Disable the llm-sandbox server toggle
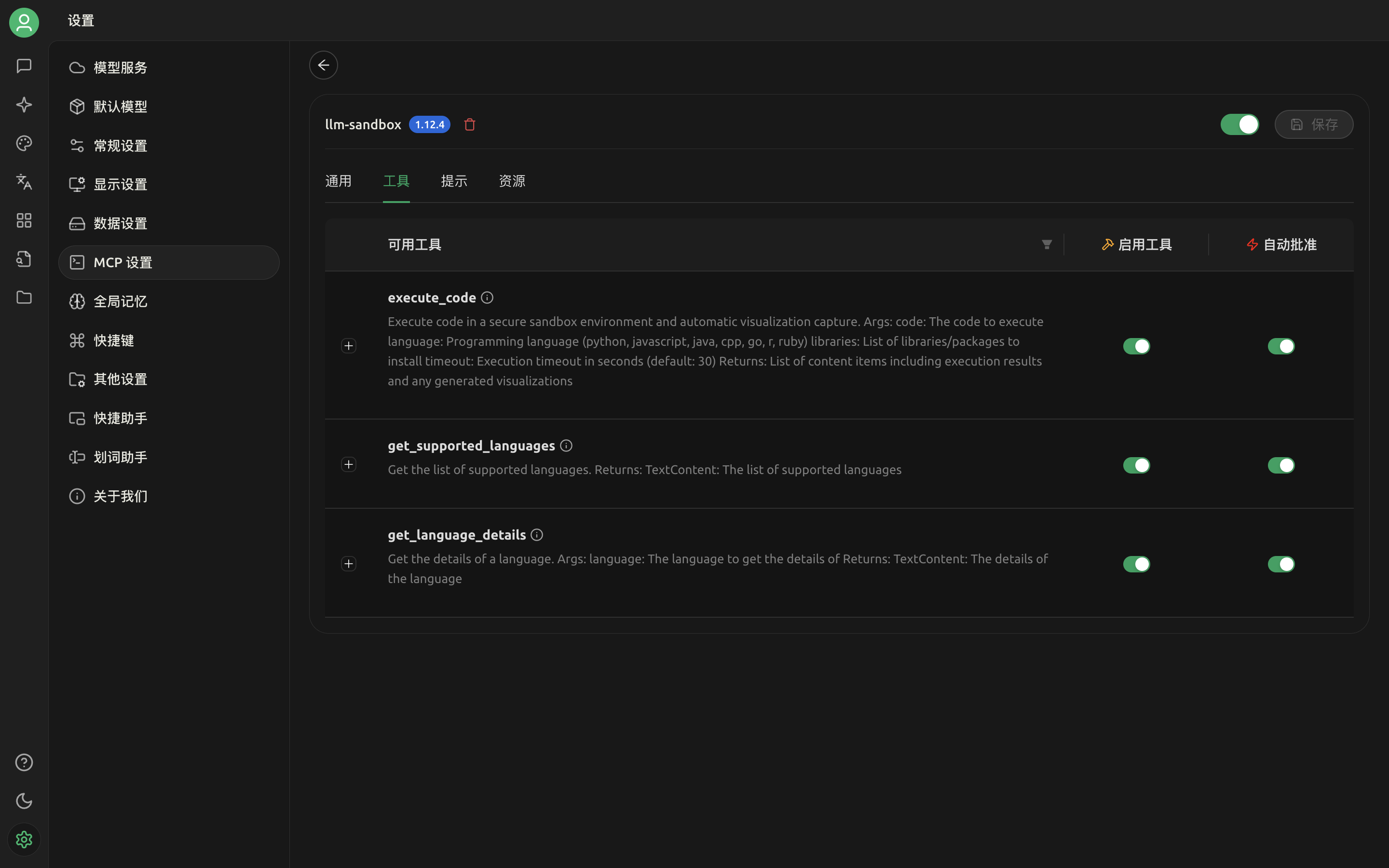1389x868 pixels. coord(1239,124)
